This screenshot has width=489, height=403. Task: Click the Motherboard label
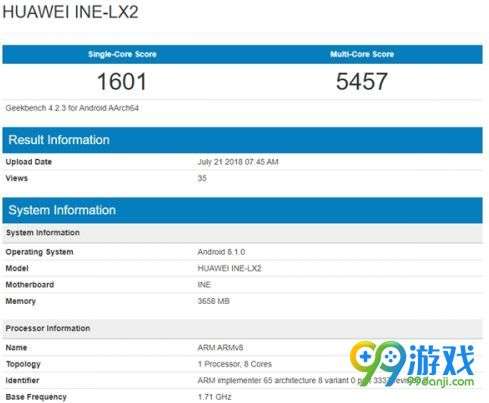coord(30,285)
